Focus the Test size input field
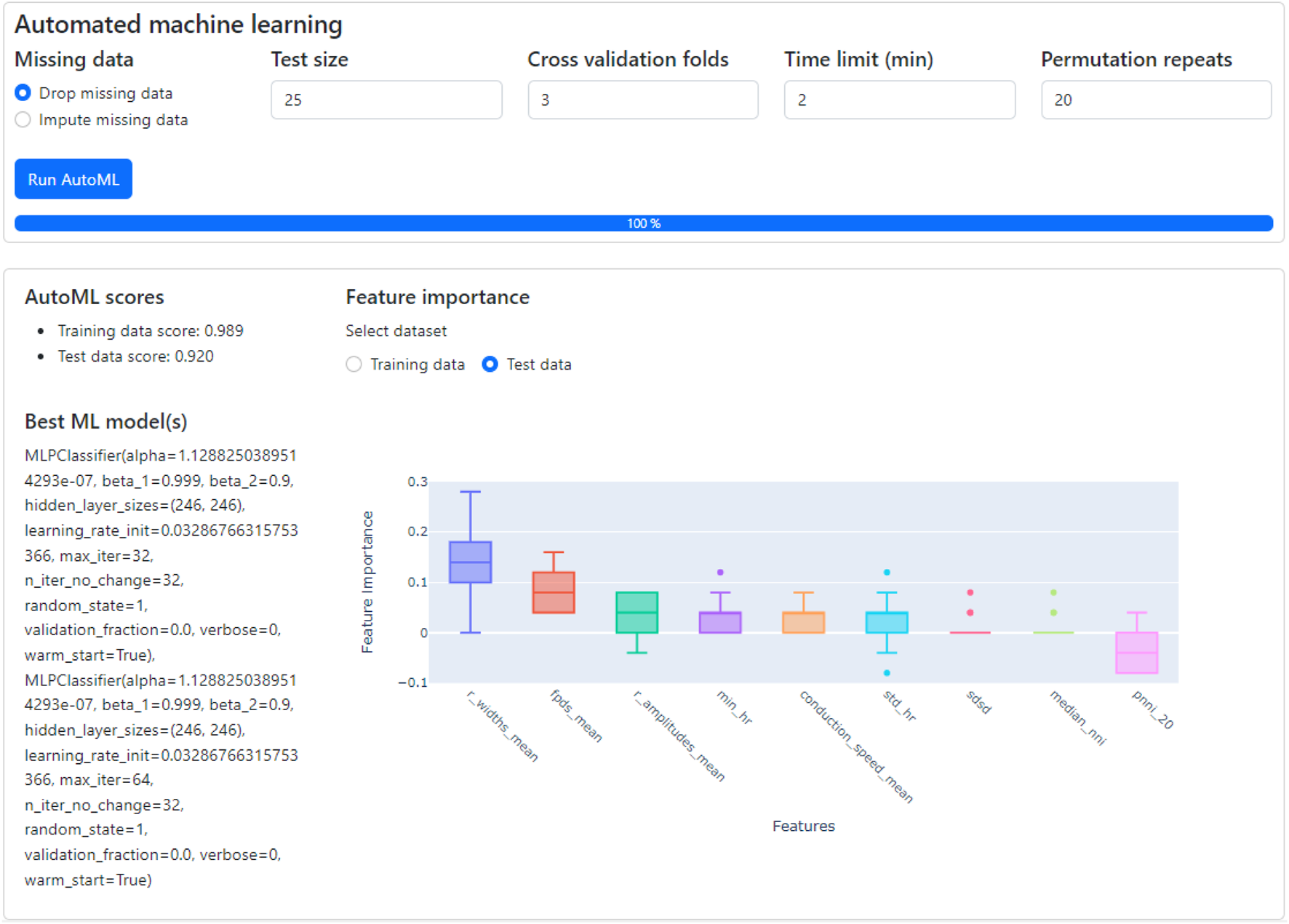The height and width of the screenshot is (924, 1289). pos(386,100)
